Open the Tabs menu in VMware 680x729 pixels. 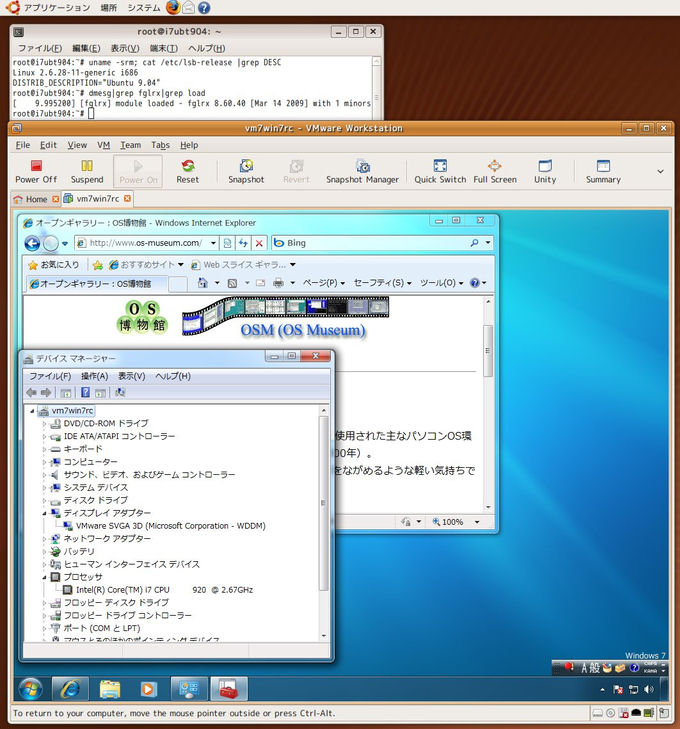[x=160, y=145]
